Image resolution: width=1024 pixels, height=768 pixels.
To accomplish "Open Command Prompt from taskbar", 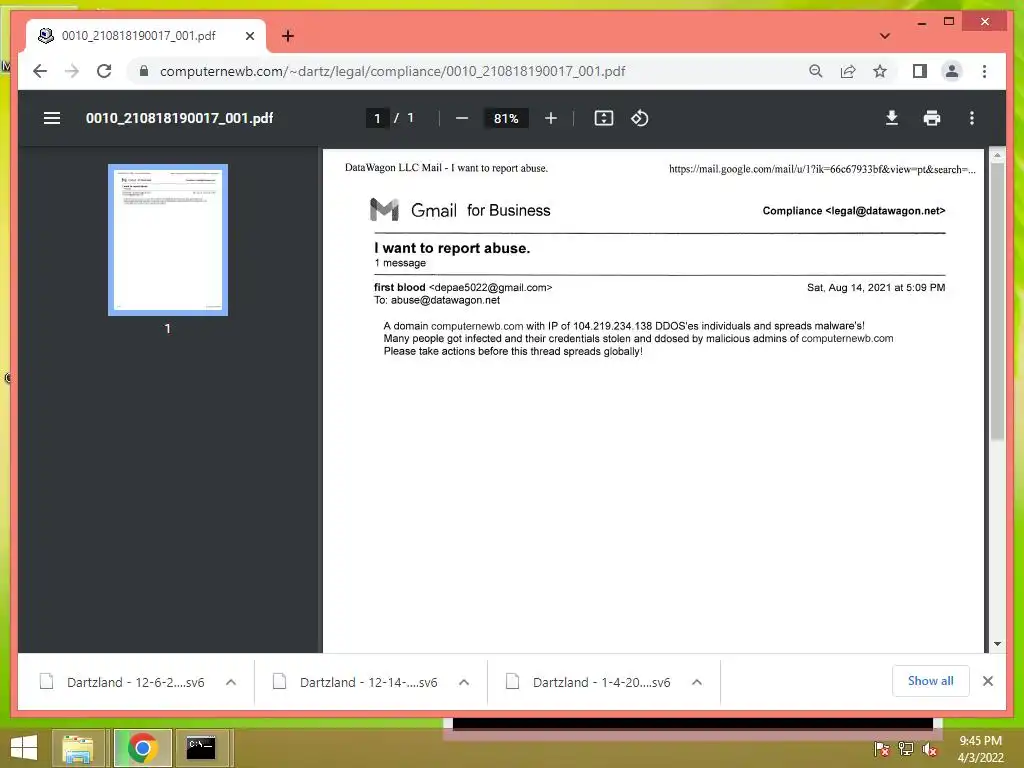I will 200,748.
